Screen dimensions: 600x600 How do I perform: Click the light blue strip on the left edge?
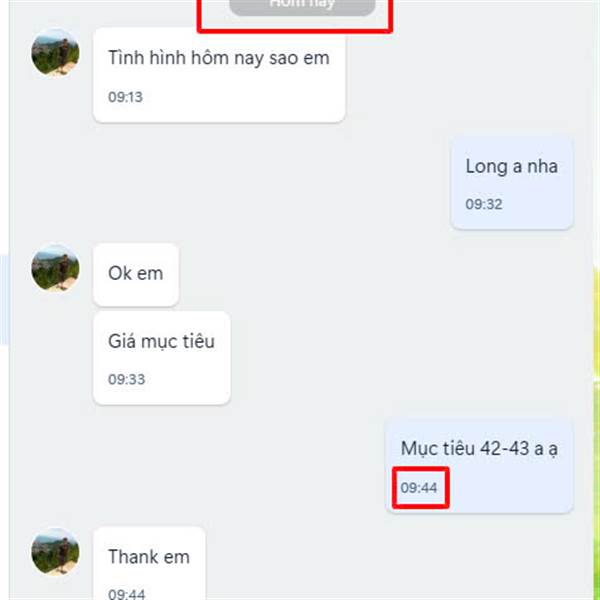4,300
